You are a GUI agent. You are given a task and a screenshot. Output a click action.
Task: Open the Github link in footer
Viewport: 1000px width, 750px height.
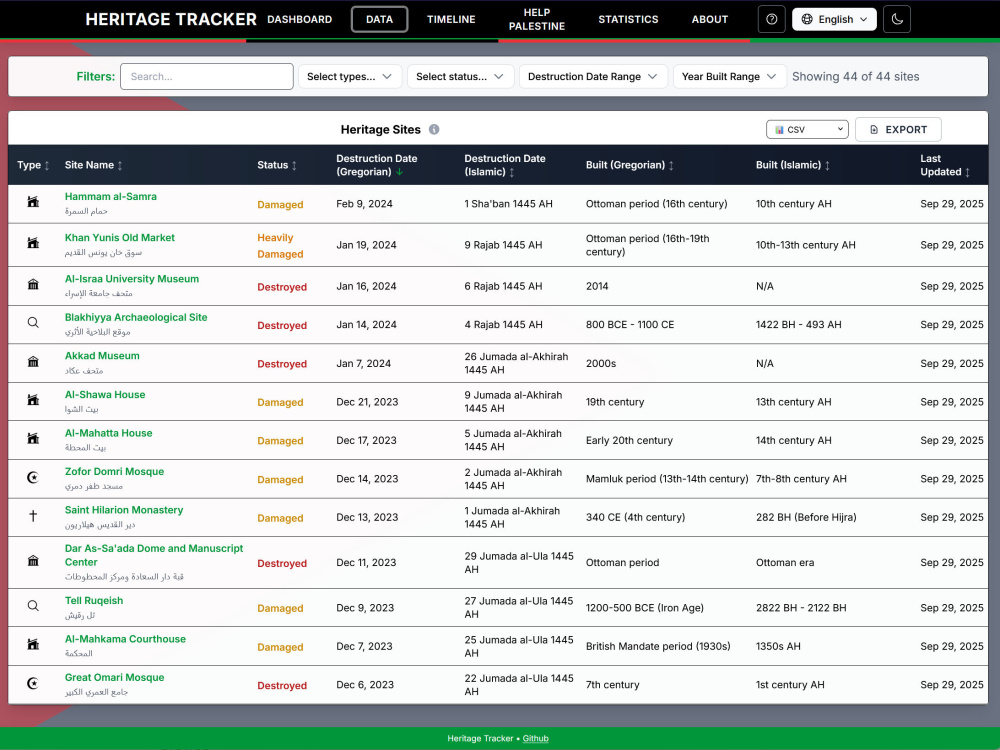[536, 739]
